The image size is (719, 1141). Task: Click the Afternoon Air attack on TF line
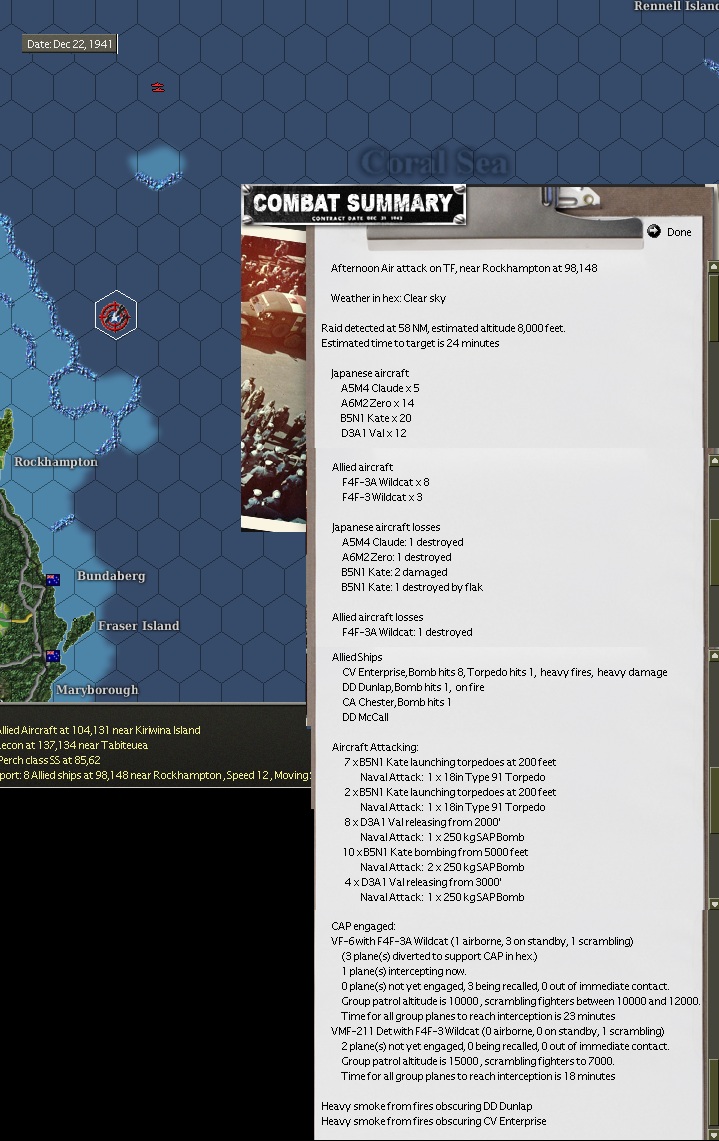tap(464, 268)
